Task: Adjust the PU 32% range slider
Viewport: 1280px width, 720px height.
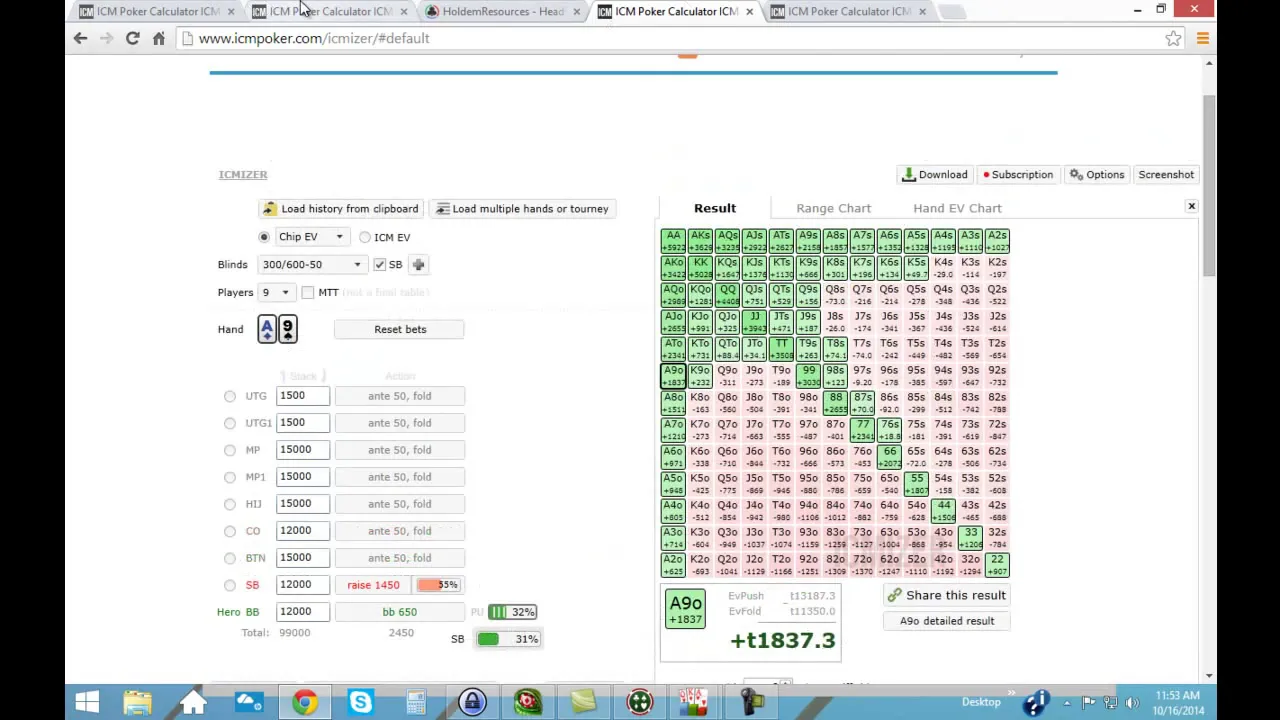Action: pos(512,612)
